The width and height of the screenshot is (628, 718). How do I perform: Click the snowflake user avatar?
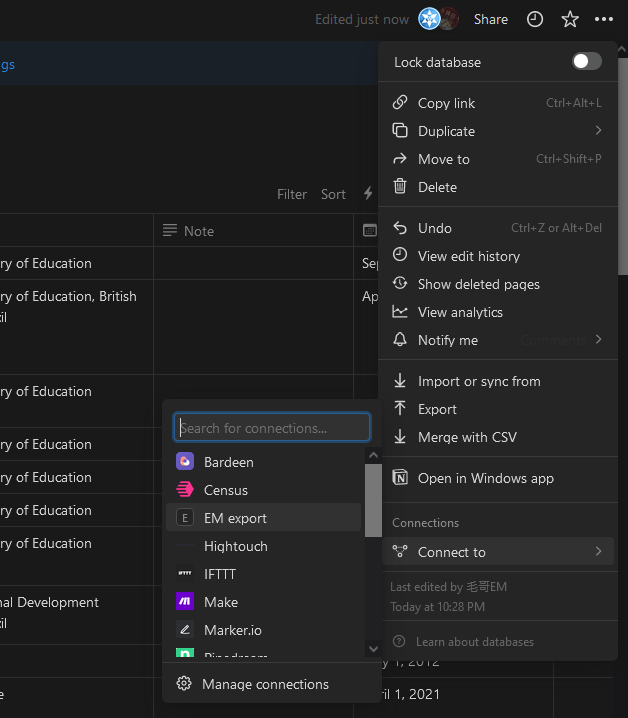[429, 19]
